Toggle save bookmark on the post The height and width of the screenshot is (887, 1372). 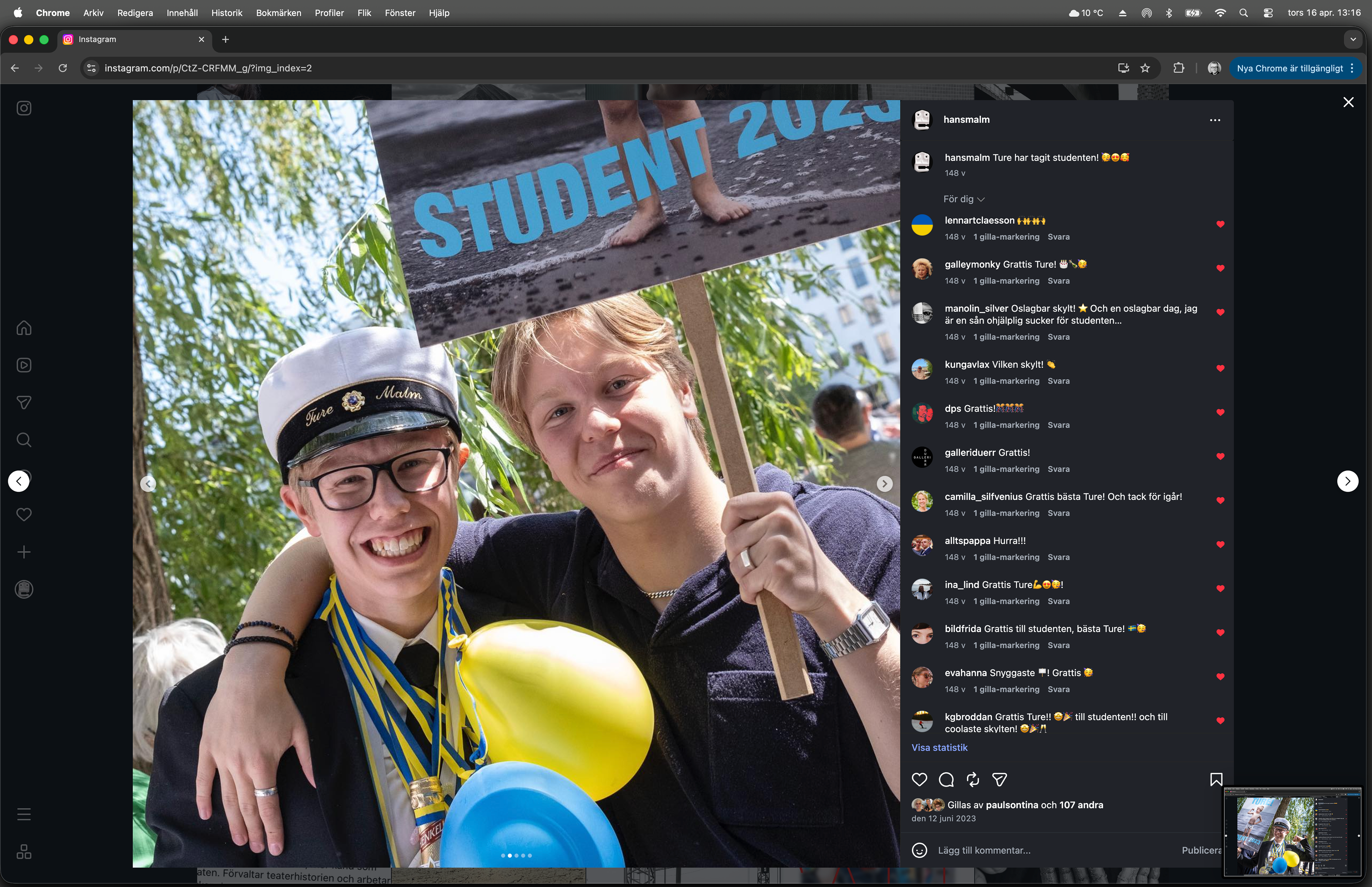coord(1216,779)
